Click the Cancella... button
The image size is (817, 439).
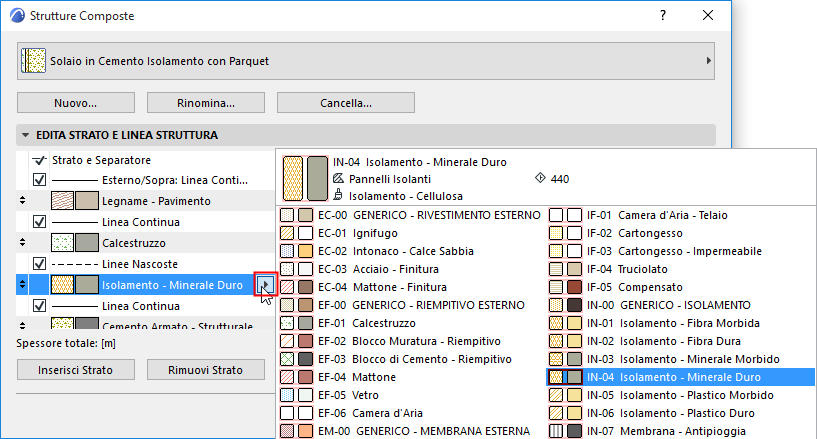[346, 103]
